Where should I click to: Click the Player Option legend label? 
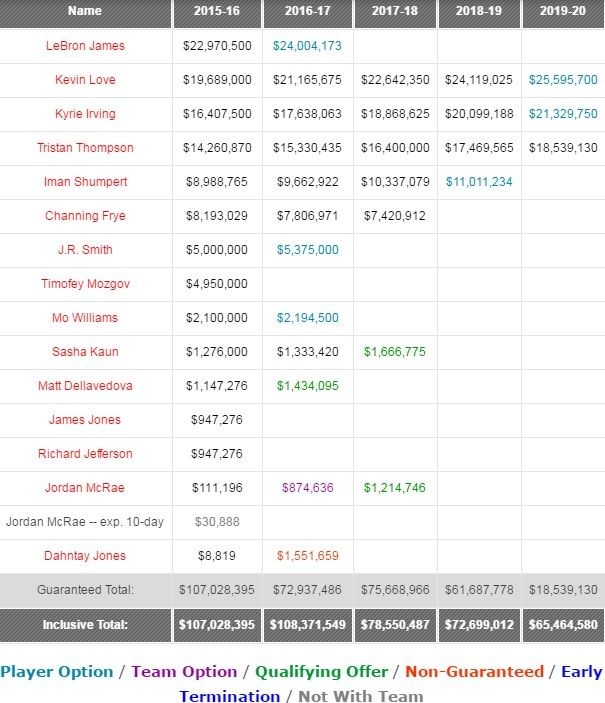point(57,672)
